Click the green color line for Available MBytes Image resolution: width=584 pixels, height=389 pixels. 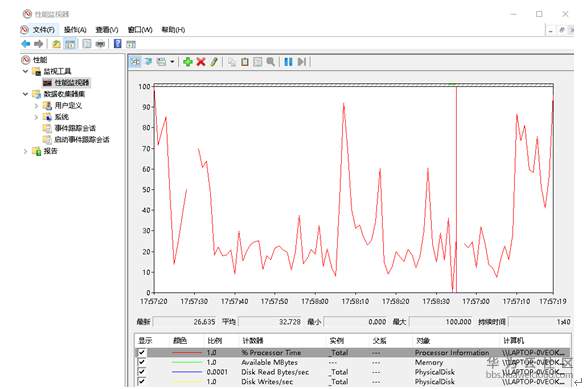187,362
